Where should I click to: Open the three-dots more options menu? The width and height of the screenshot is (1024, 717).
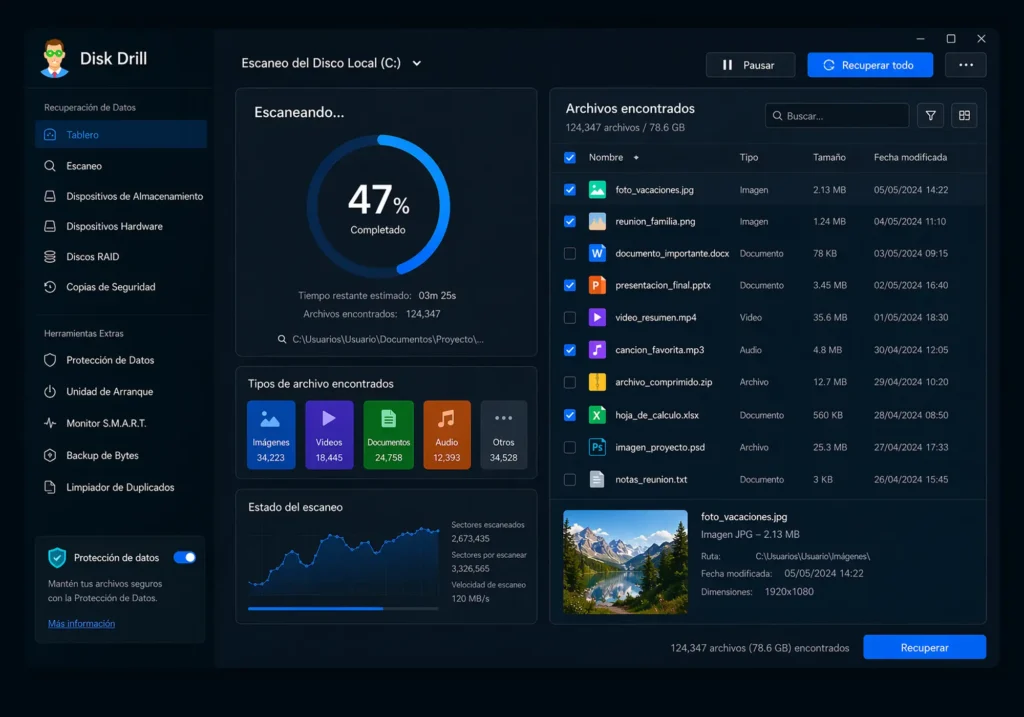pos(965,65)
